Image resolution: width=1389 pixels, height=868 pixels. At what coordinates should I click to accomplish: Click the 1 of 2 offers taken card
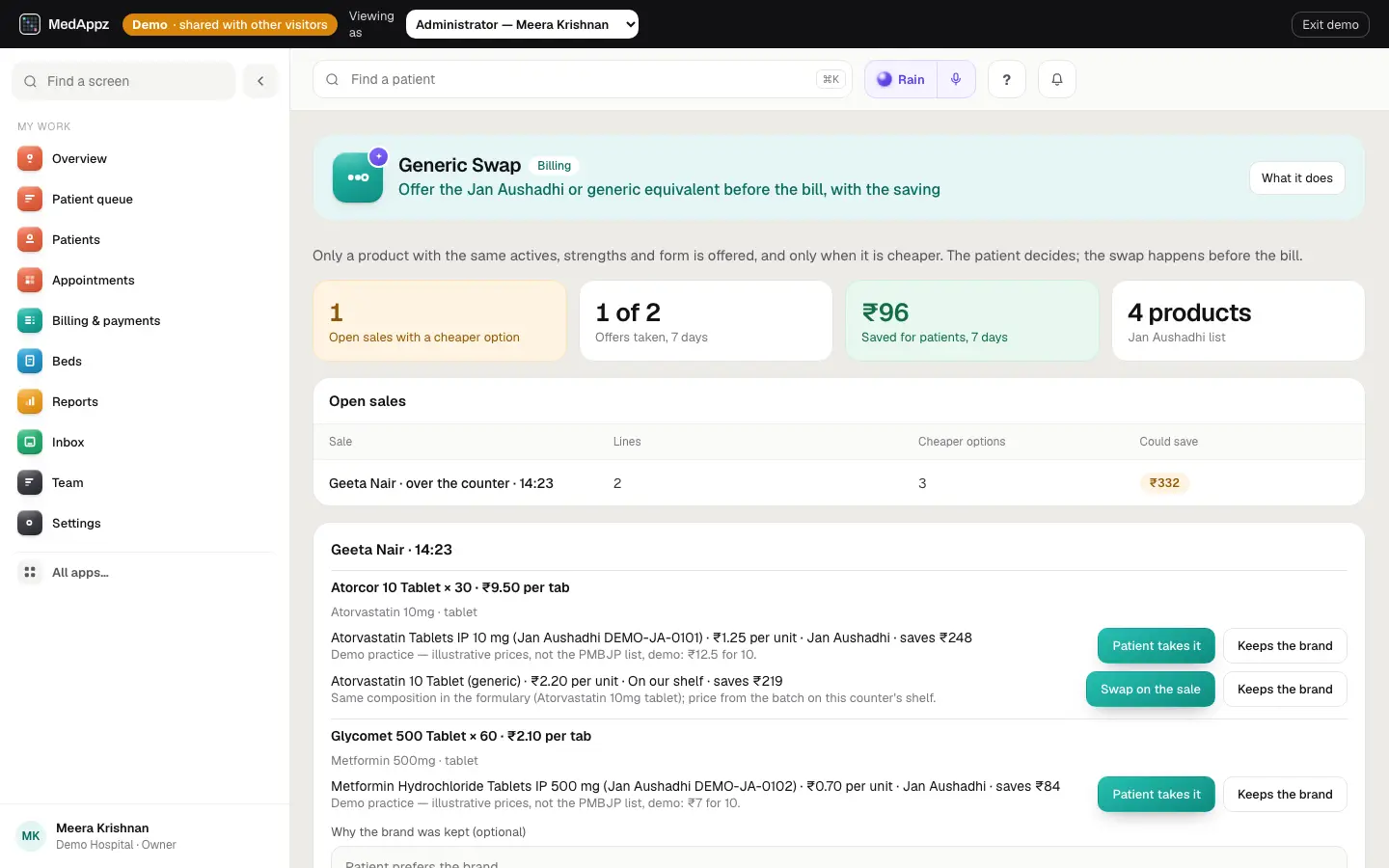(x=706, y=321)
